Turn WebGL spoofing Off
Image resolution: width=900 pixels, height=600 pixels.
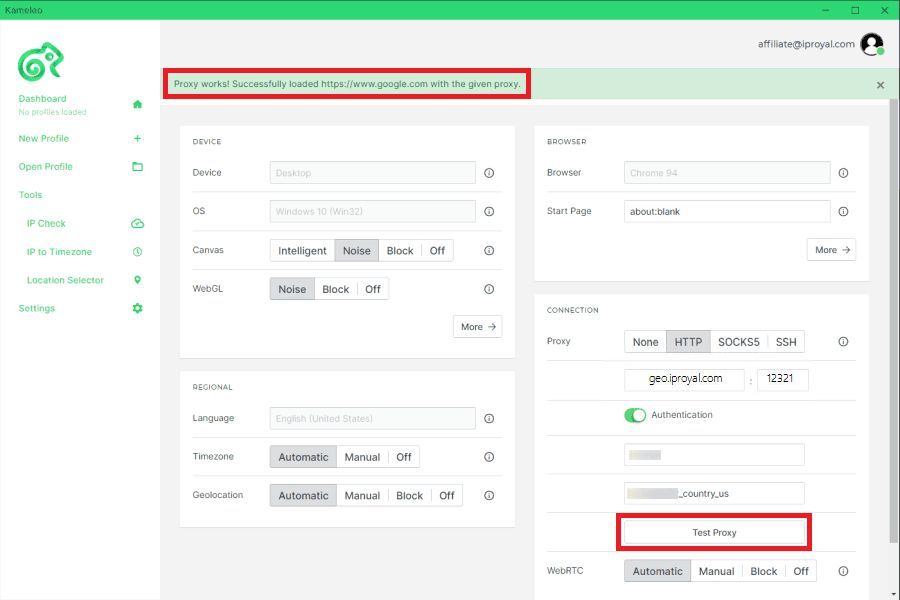click(373, 289)
